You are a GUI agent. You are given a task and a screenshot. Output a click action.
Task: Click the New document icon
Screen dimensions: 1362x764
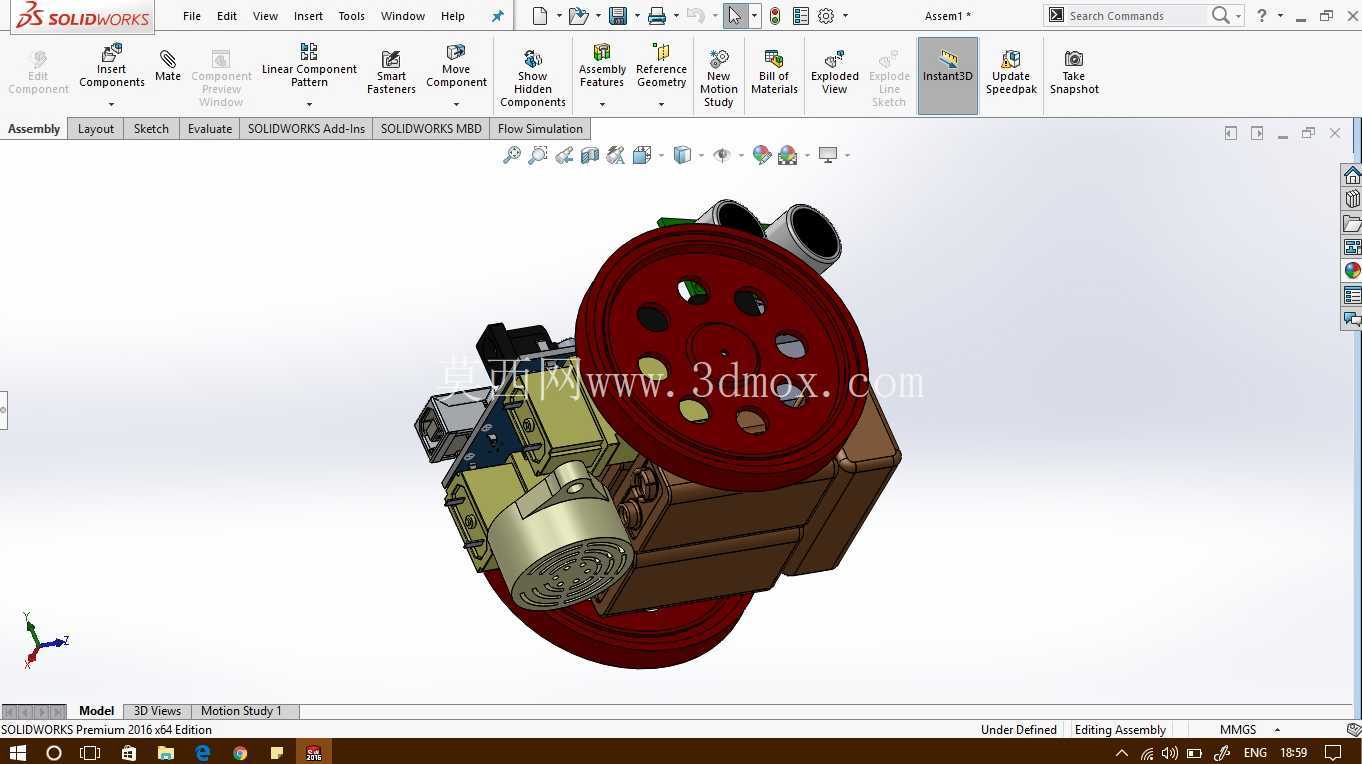click(x=540, y=16)
